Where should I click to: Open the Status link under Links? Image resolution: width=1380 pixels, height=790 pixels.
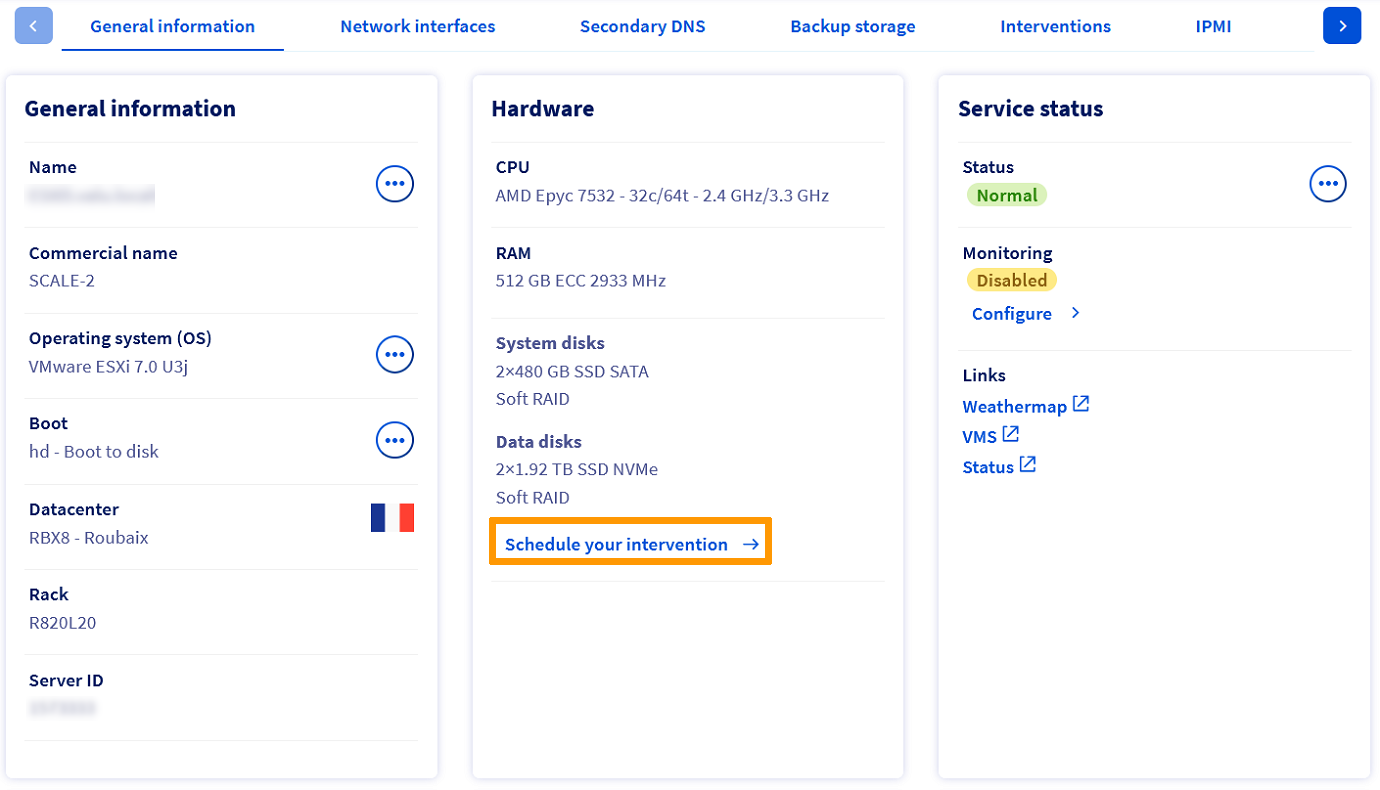(x=988, y=467)
